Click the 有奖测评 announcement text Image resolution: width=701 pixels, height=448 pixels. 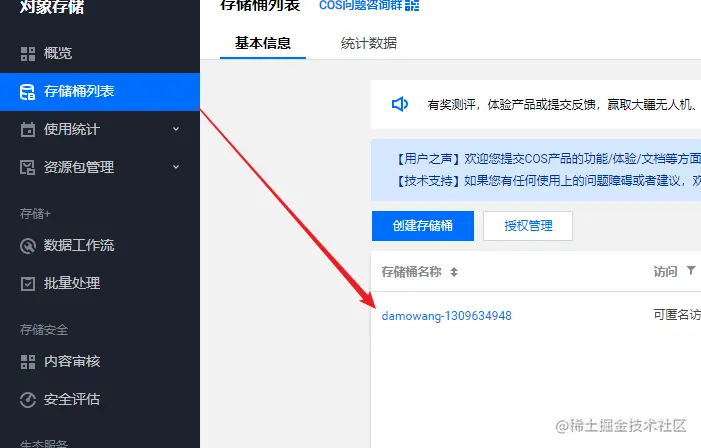562,105
